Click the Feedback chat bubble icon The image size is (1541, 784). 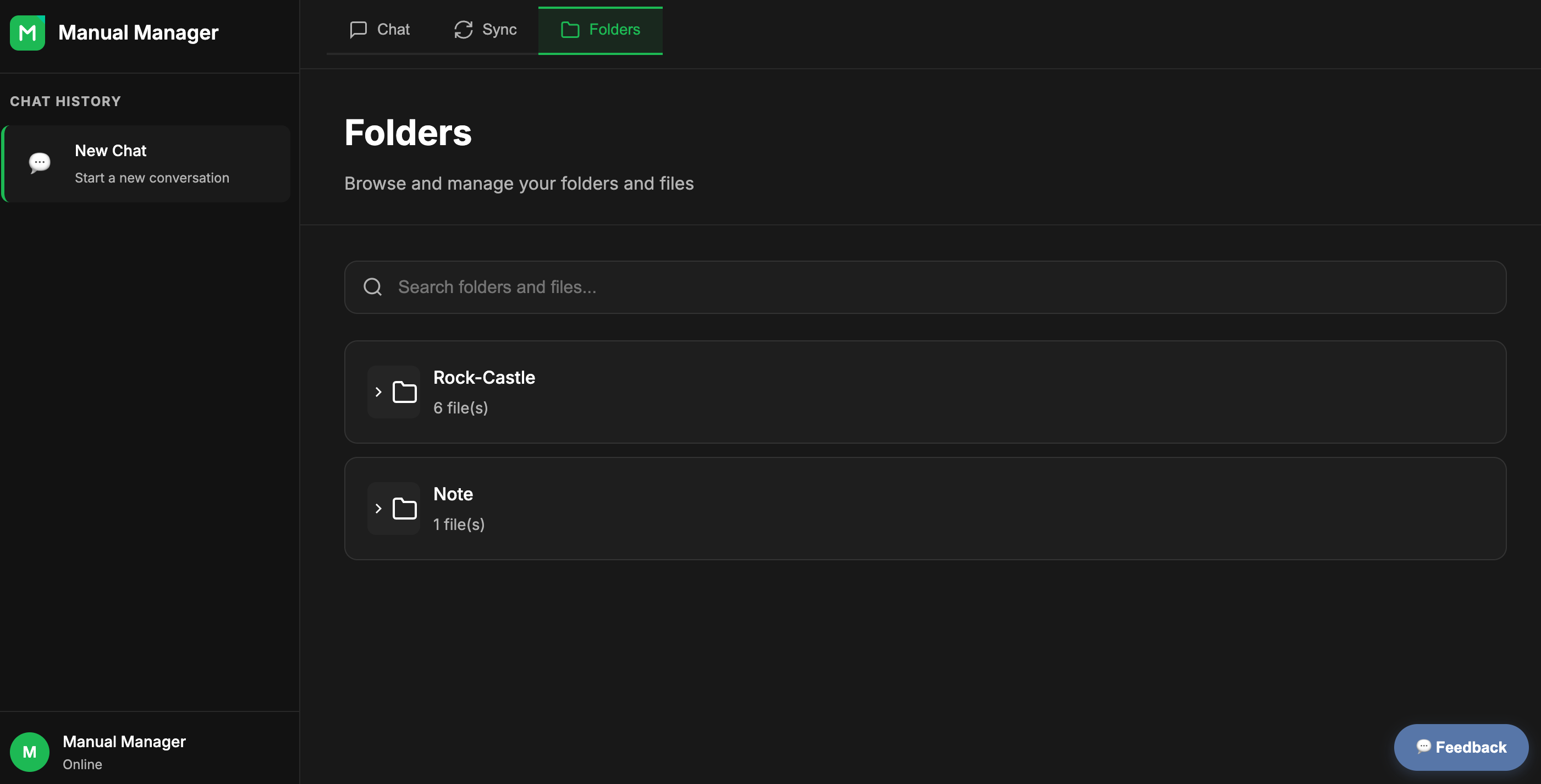click(x=1424, y=746)
